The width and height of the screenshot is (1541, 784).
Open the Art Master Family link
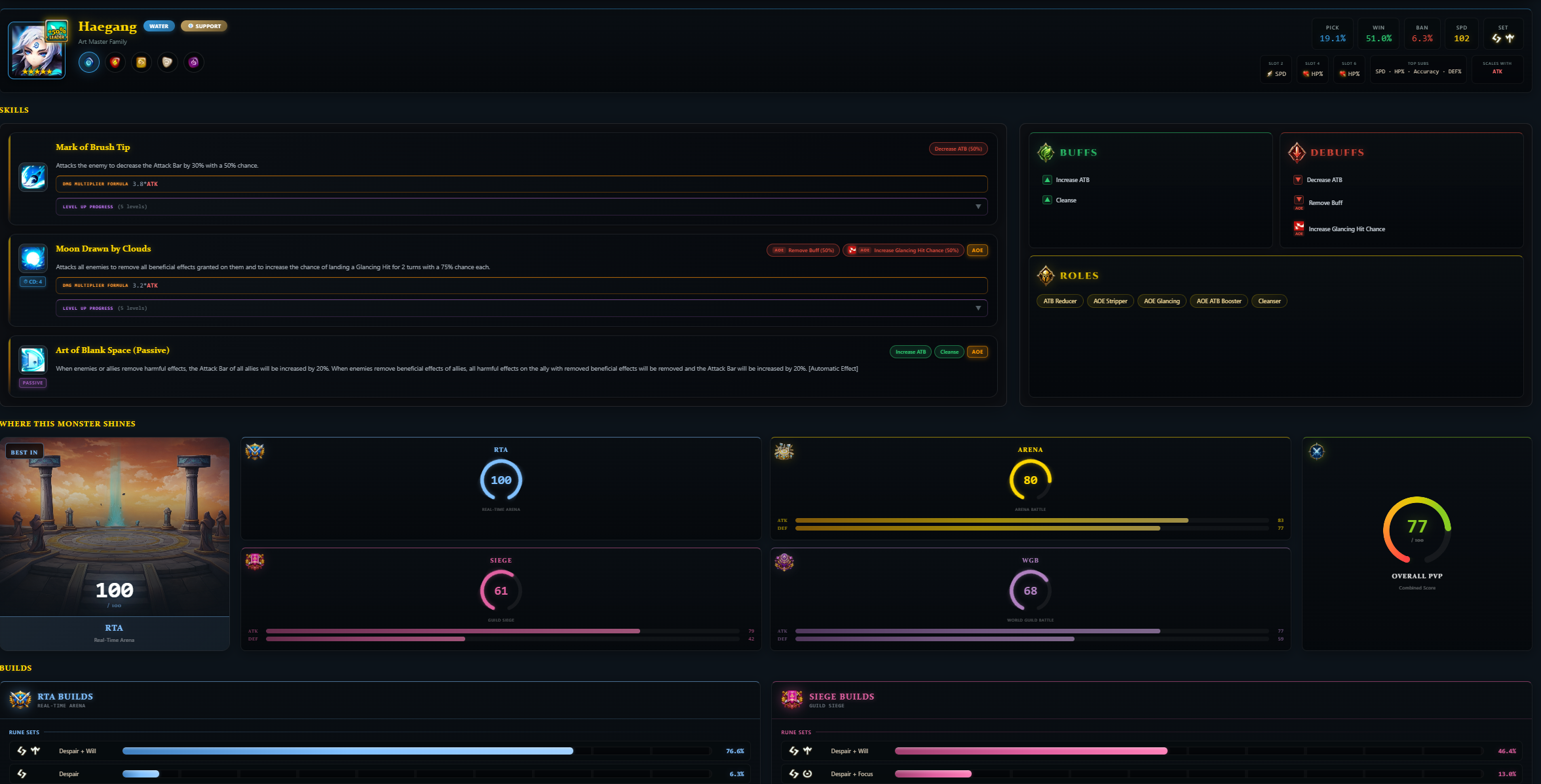click(x=103, y=42)
